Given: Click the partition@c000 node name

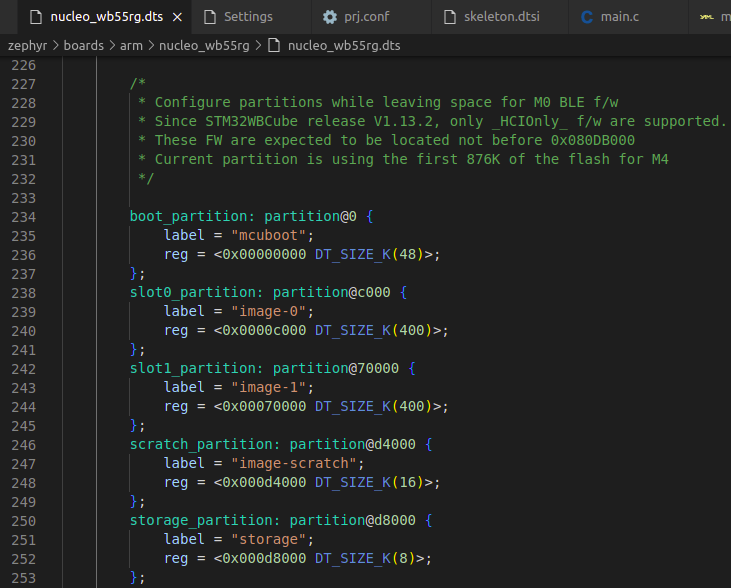Looking at the screenshot, I should tap(331, 292).
